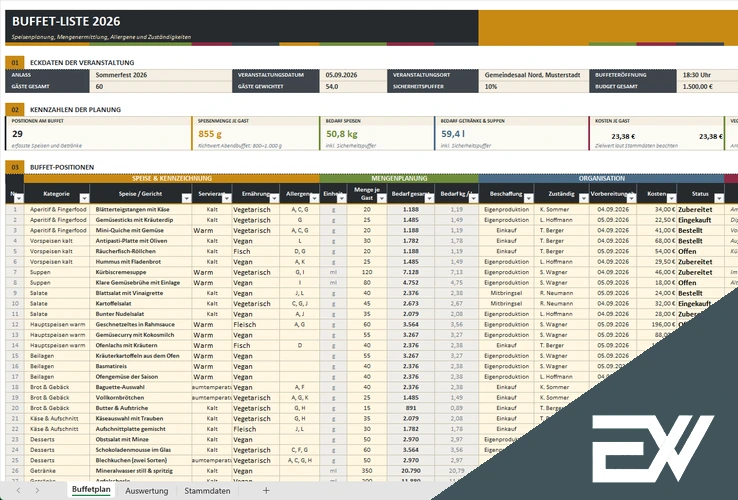Select the Kürbiscremesuppe cell
738x500 pixels.
pos(140,272)
